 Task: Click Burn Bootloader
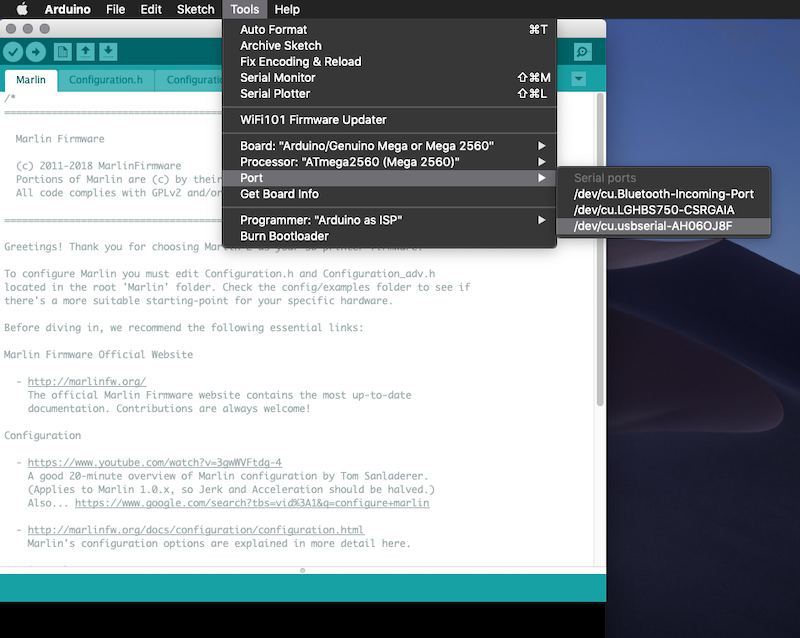pos(389,236)
